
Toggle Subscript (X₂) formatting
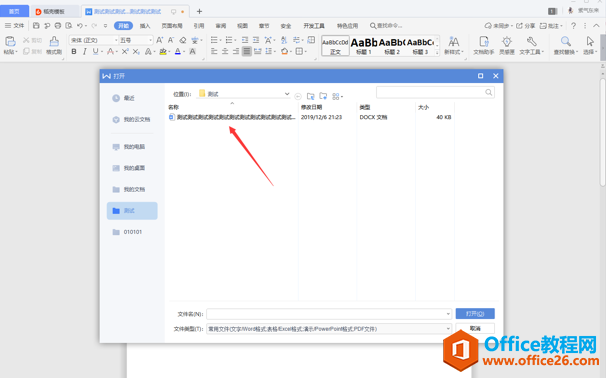click(x=136, y=51)
